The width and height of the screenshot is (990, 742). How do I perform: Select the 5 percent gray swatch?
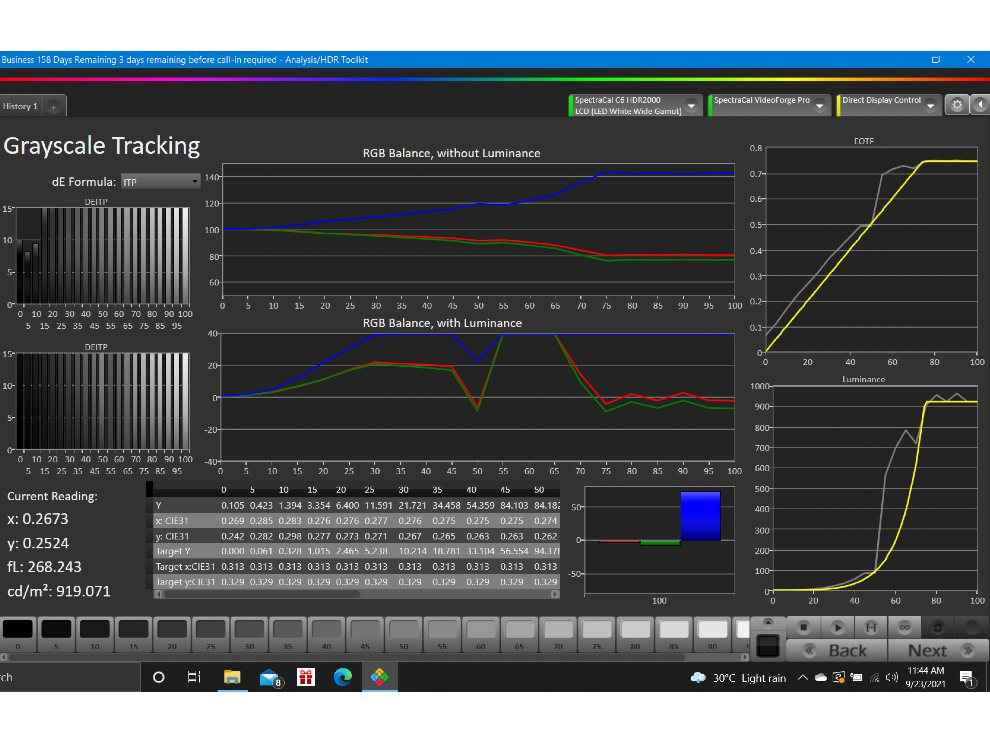[x=56, y=633]
